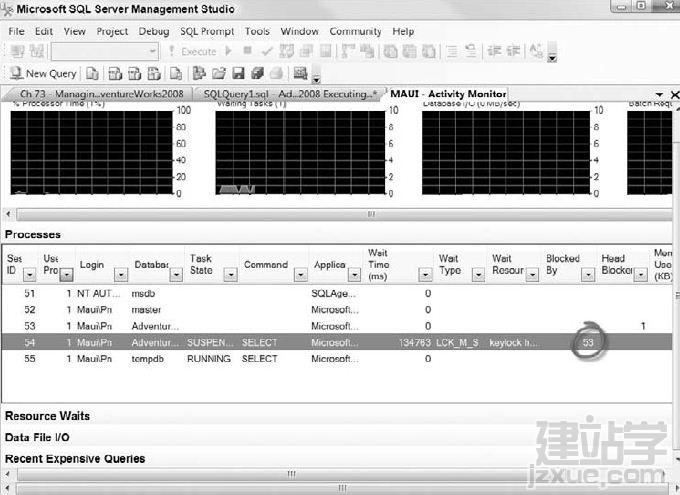Open the Command column filter dropdown
The height and width of the screenshot is (495, 680).
[301, 275]
